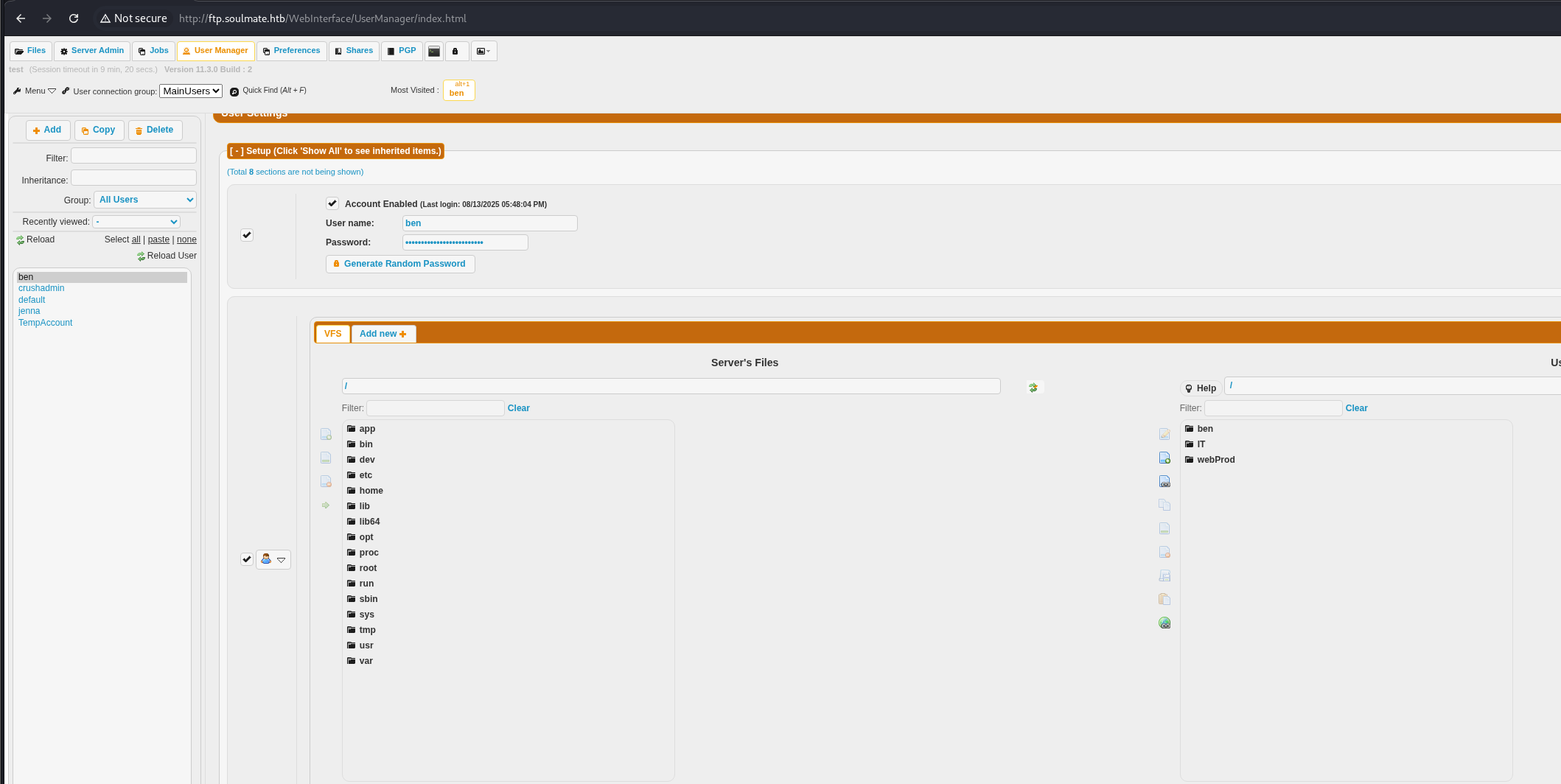Click the green arrow icon beside the folder list
The image size is (1561, 784).
click(x=326, y=505)
